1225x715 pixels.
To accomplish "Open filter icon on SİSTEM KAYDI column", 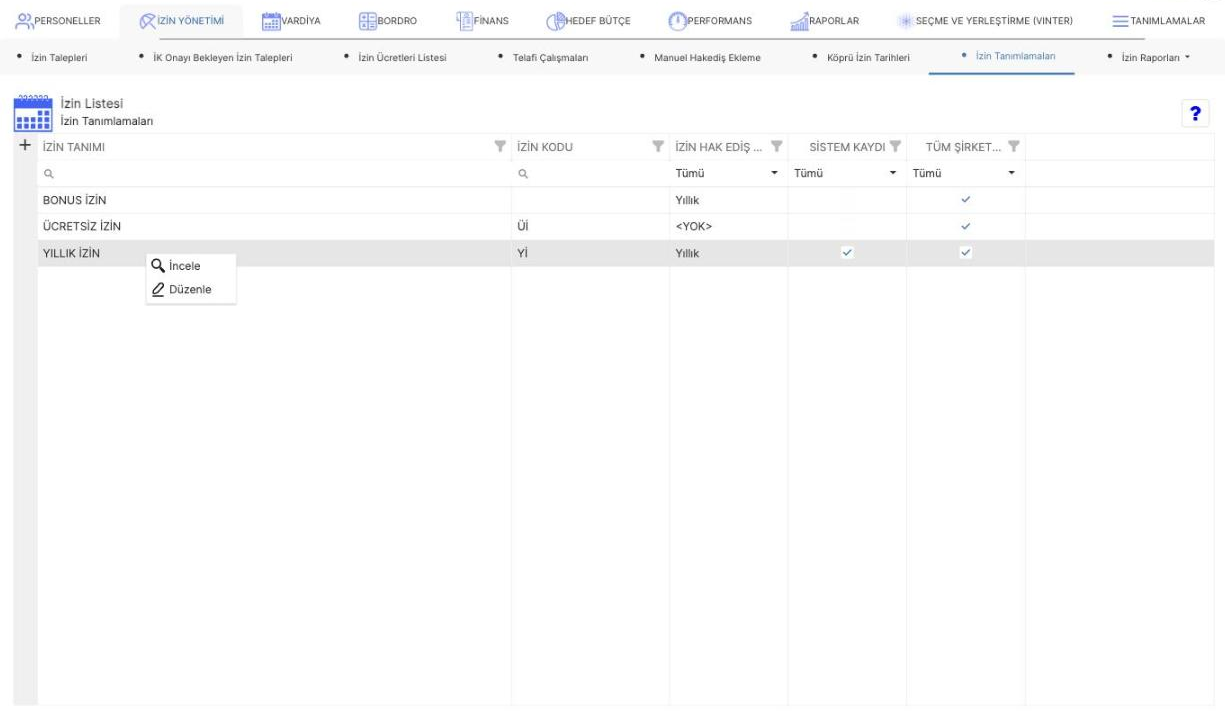I will pos(895,148).
